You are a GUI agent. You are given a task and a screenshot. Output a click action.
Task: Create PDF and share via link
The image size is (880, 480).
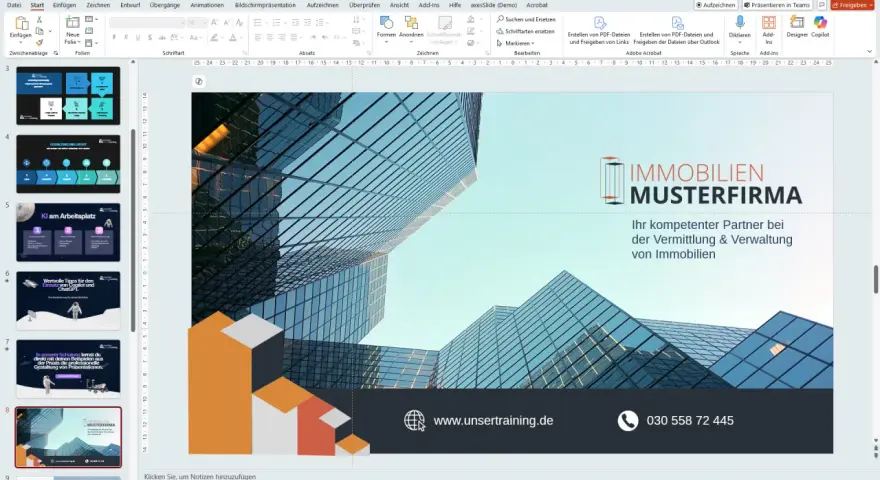coord(599,30)
